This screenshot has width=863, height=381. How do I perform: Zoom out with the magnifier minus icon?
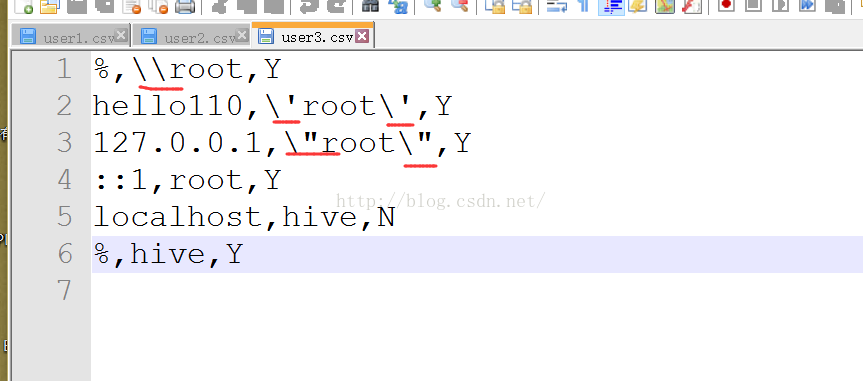tap(460, 6)
